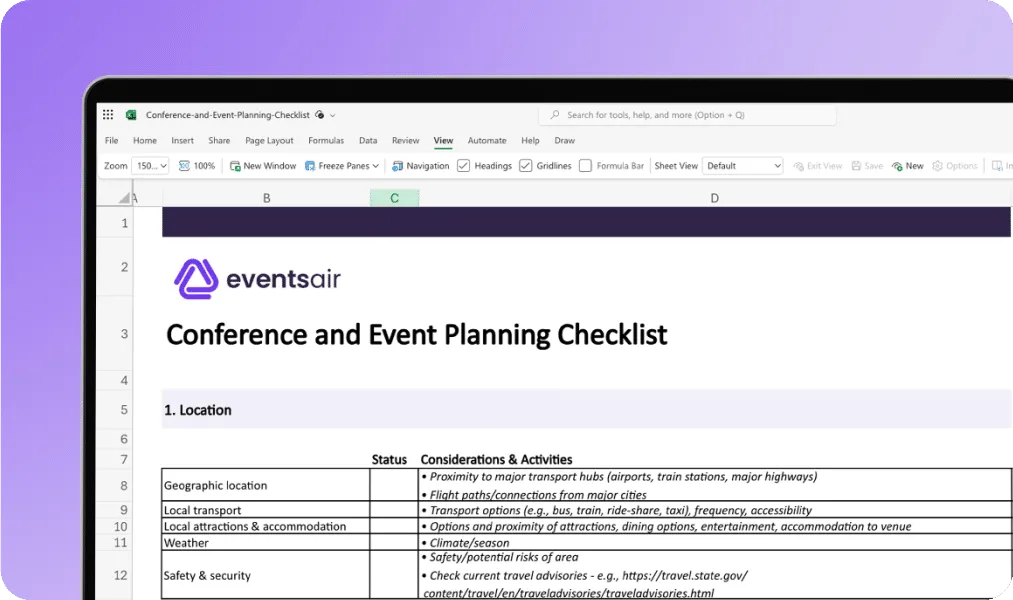Click the eventsair logo image
This screenshot has width=1013, height=600.
point(257,279)
